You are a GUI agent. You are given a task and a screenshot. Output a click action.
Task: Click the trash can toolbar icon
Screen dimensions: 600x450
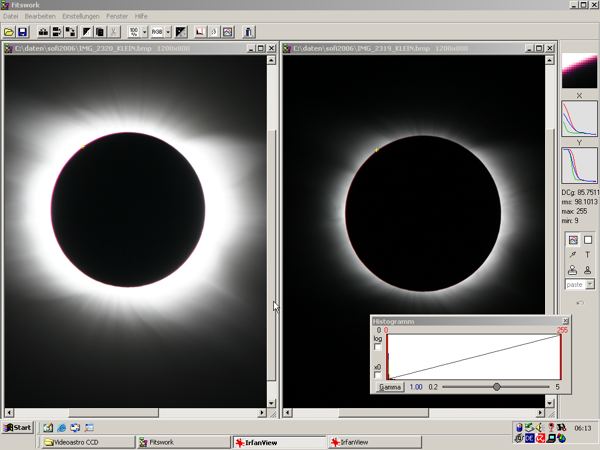pyautogui.click(x=248, y=32)
